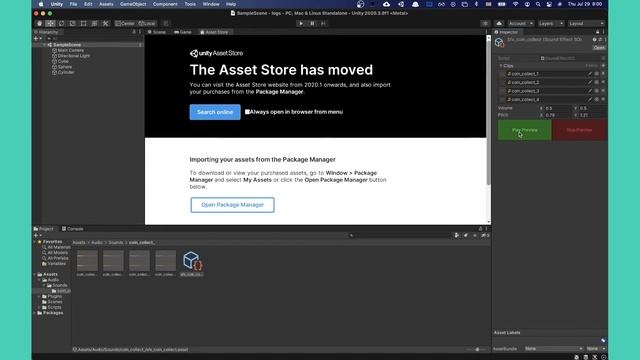Screen dimensions: 640x360
Task: Select the Rect tool in the toolbar
Action: 83,24
